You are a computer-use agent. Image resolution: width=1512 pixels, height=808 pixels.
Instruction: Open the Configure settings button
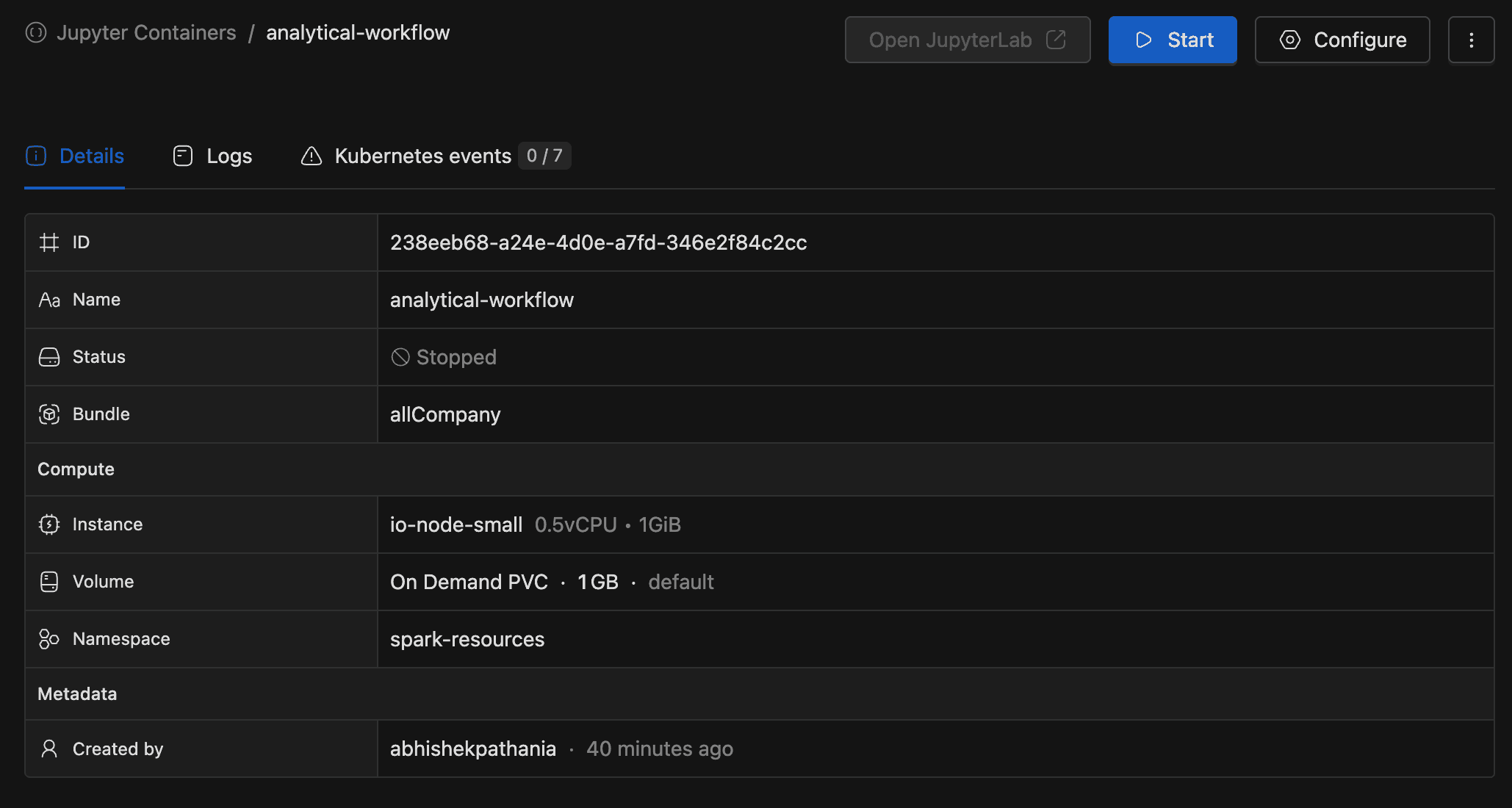[x=1342, y=40]
